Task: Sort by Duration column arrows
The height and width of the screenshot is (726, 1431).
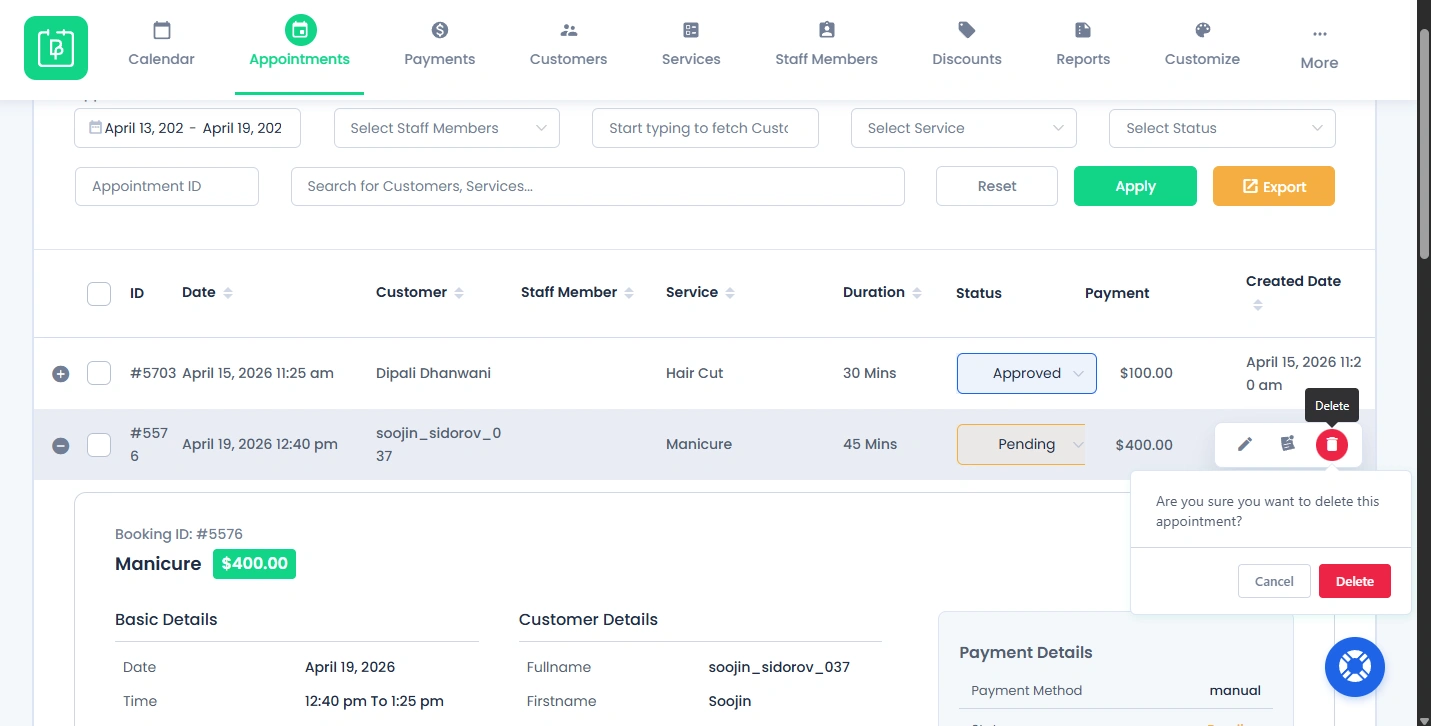Action: (917, 293)
